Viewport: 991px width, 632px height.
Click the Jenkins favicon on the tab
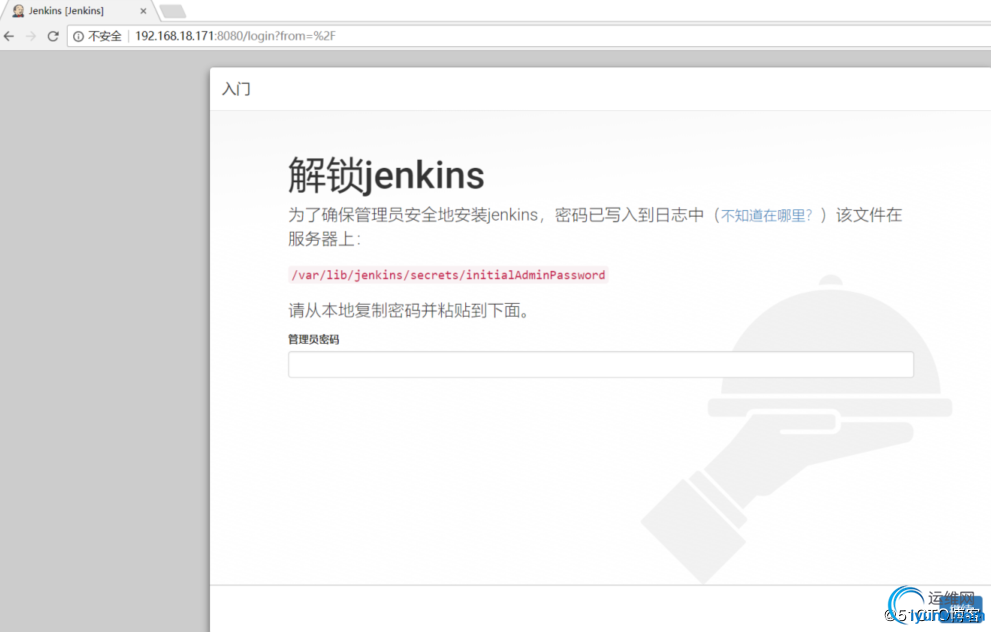18,11
